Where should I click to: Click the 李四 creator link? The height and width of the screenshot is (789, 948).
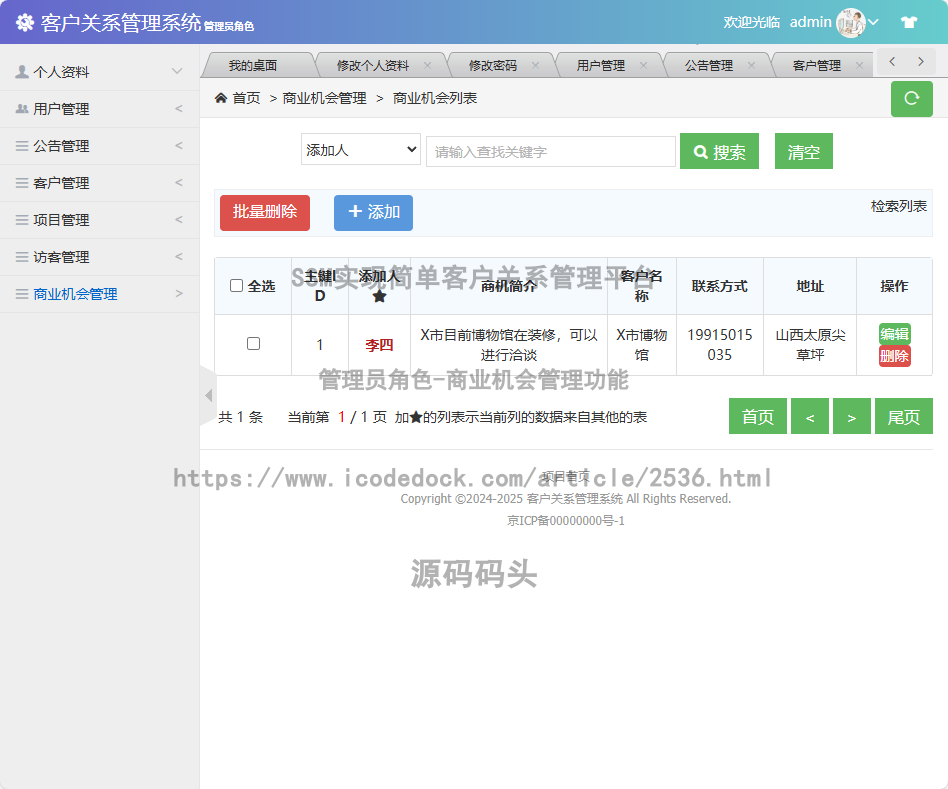(379, 345)
